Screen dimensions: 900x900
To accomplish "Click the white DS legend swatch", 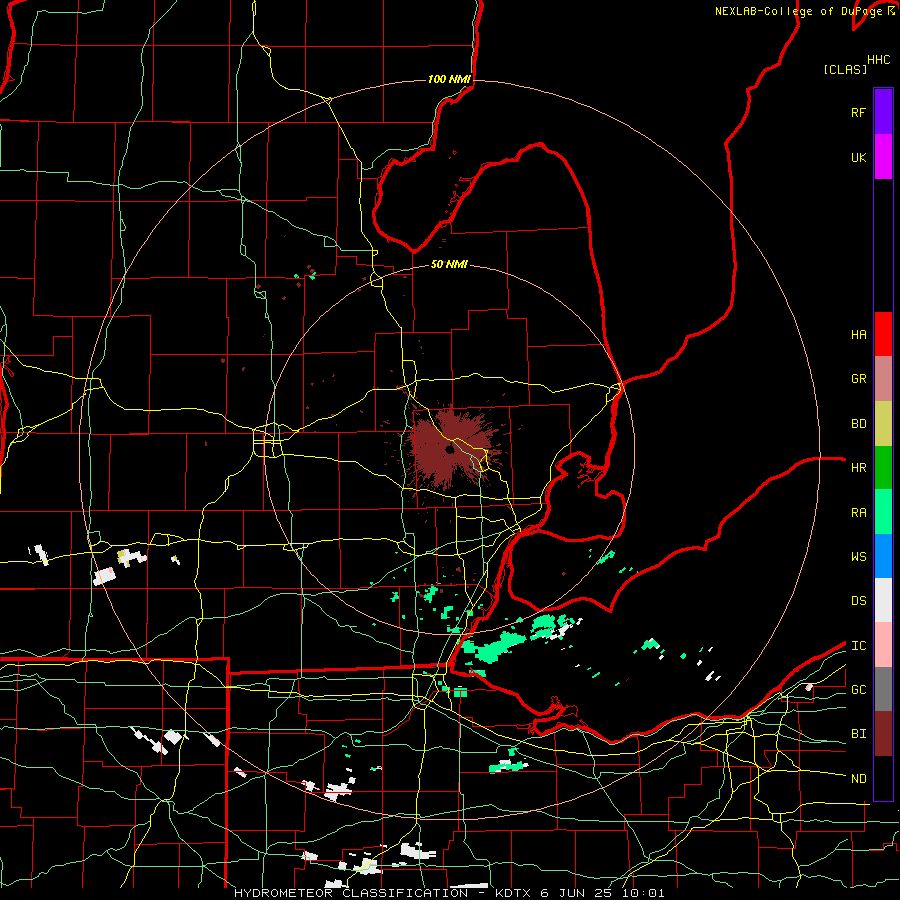I will 883,600.
